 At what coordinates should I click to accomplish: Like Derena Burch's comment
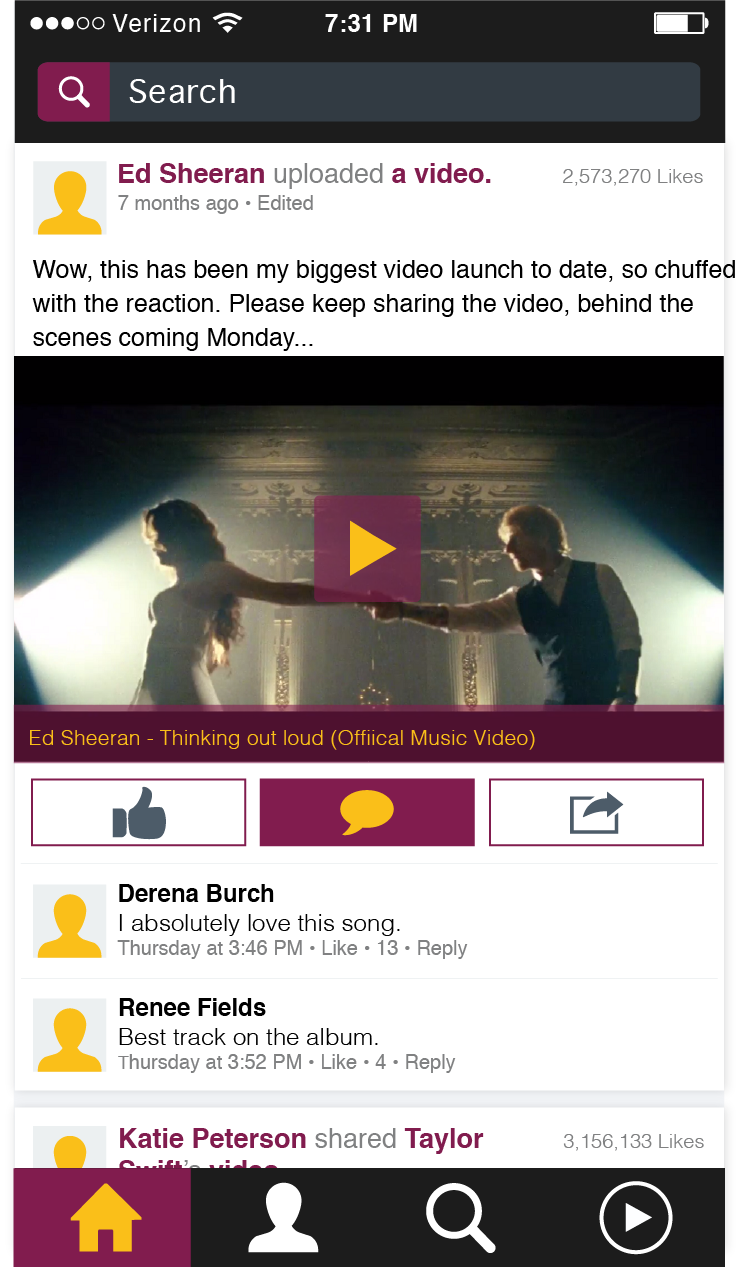pos(339,948)
